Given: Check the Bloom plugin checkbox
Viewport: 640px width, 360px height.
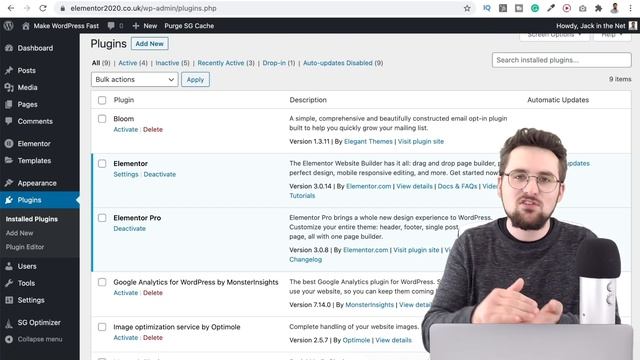Looking at the screenshot, I should click(x=102, y=119).
